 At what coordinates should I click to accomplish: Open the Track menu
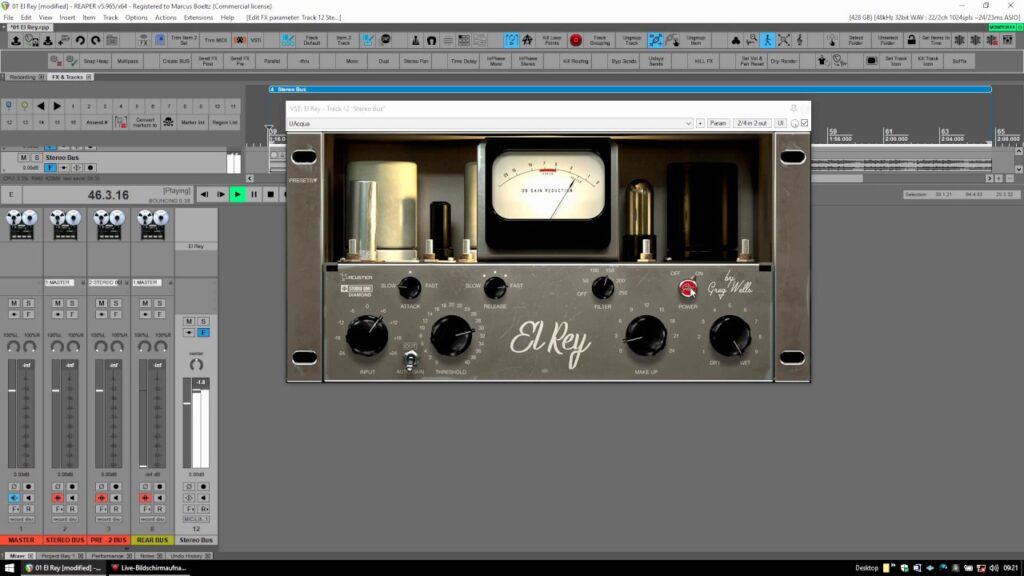110,18
